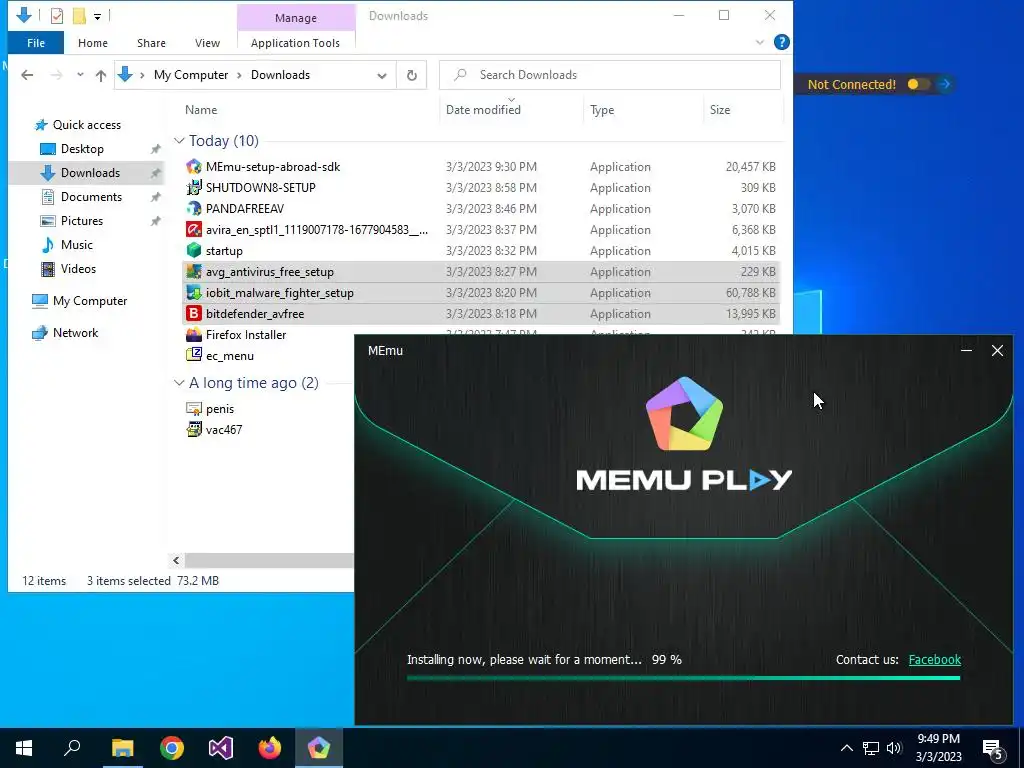Select the Firefox Installer icon
1024x768 pixels.
tap(193, 334)
